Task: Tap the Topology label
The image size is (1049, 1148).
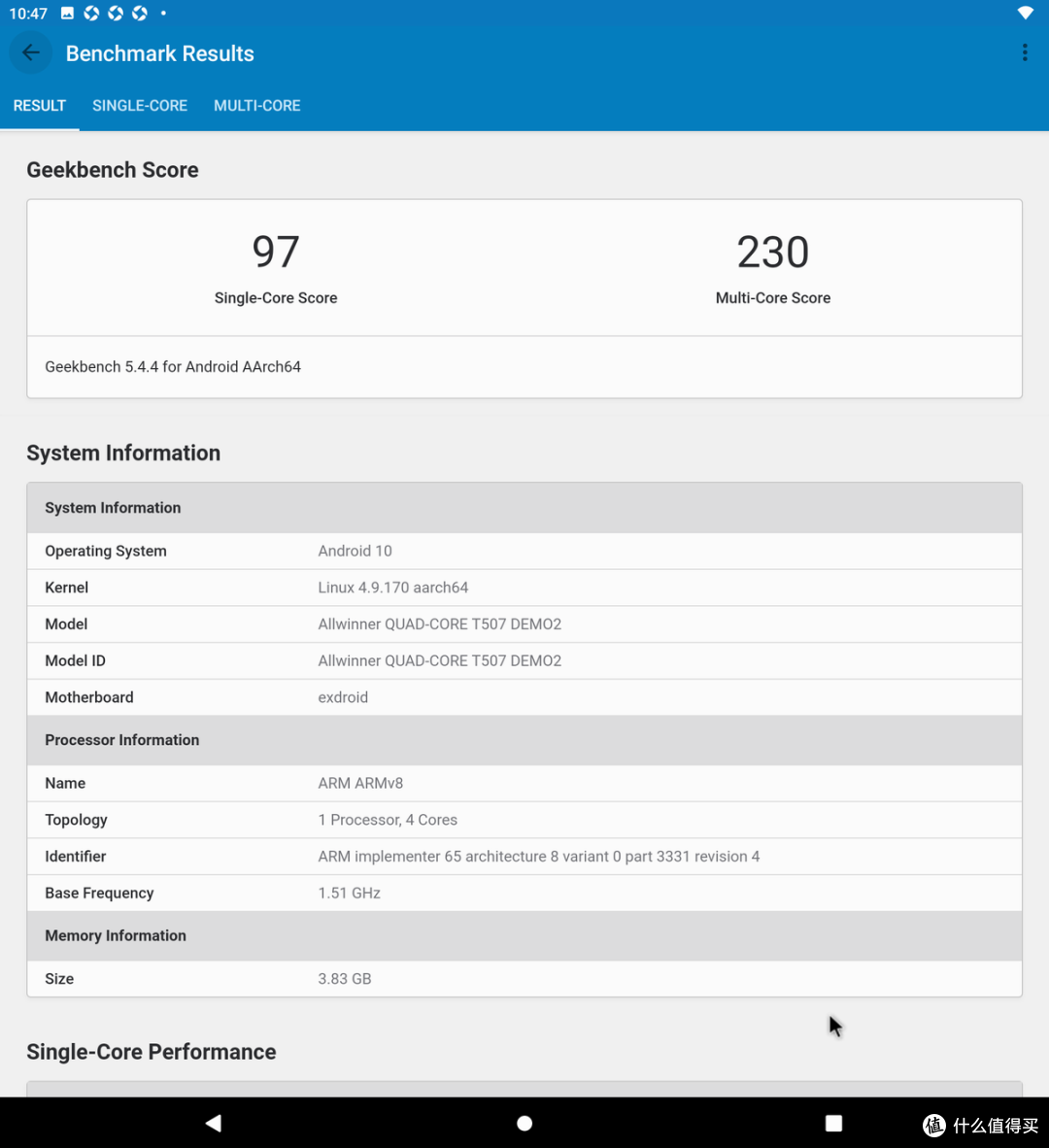Action: (x=76, y=820)
